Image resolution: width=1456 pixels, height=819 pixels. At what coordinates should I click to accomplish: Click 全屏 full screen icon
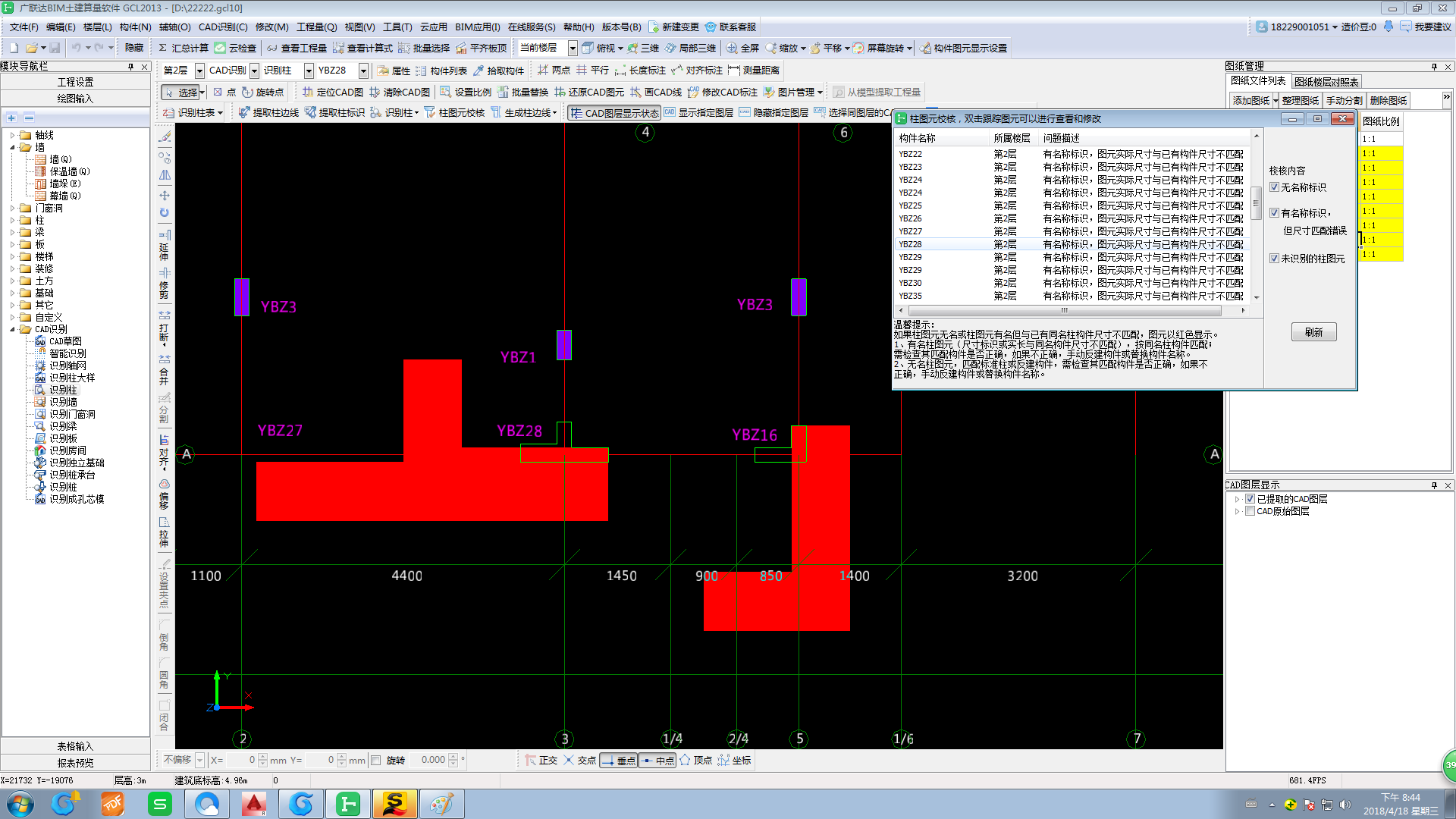pos(743,48)
